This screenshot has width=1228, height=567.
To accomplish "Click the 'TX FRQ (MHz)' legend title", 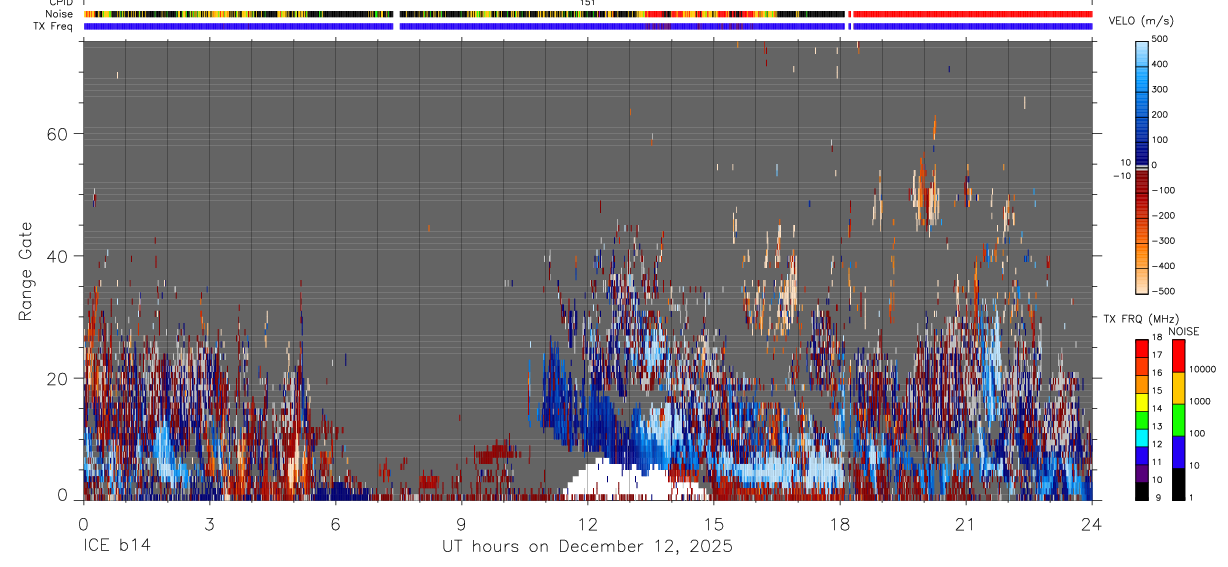I will [1141, 318].
